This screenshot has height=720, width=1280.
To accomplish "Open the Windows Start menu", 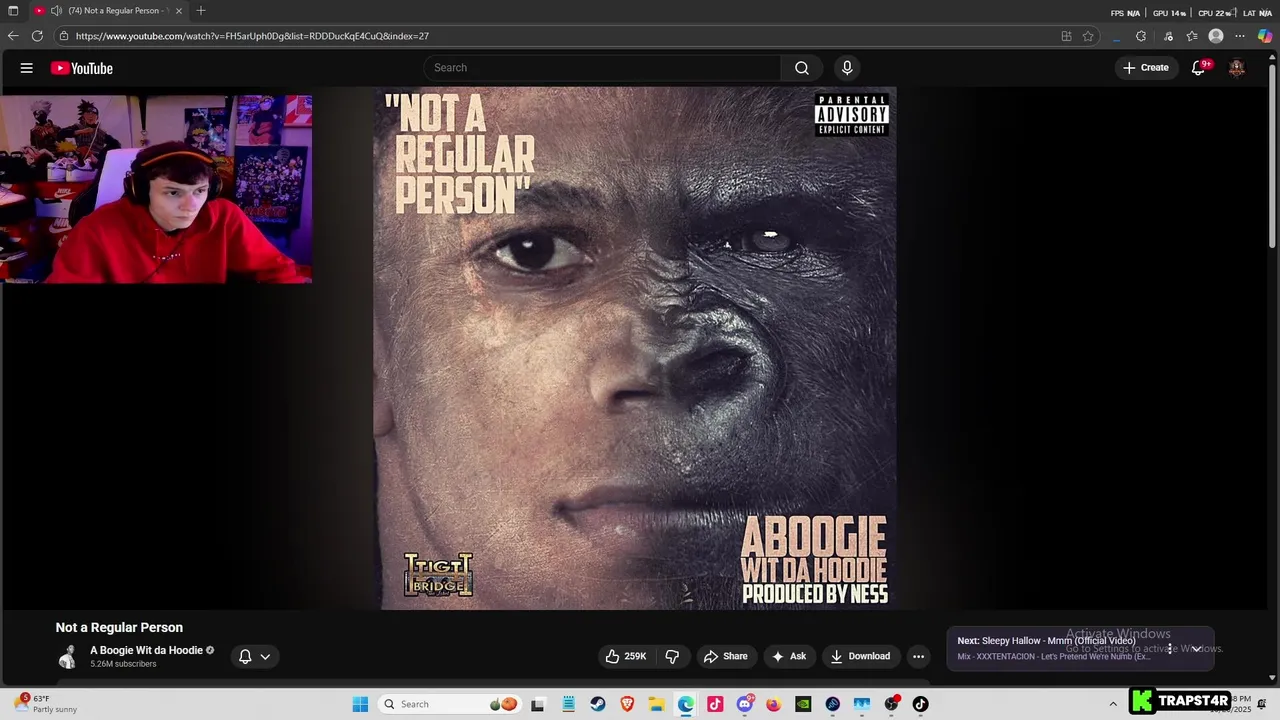I will coord(360,704).
